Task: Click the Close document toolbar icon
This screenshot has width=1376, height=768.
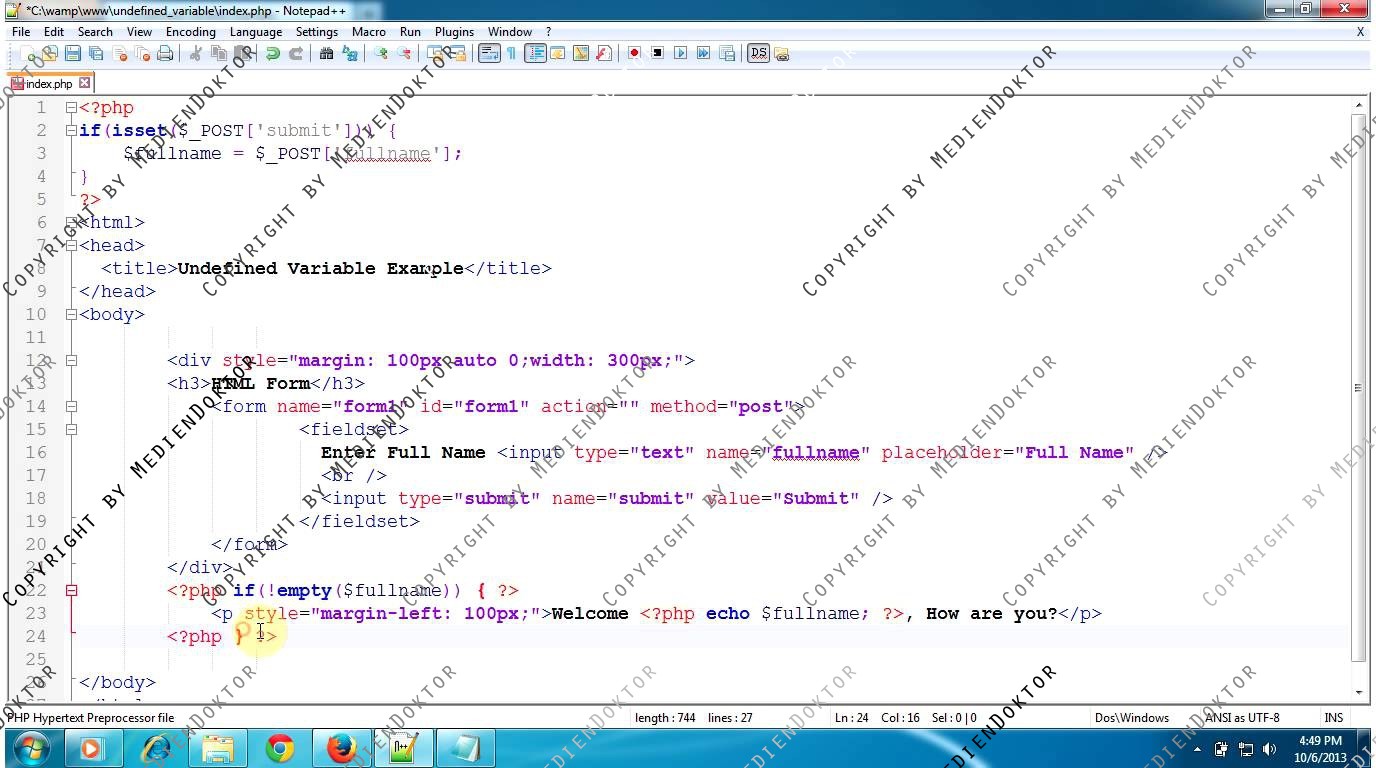Action: click(x=119, y=53)
